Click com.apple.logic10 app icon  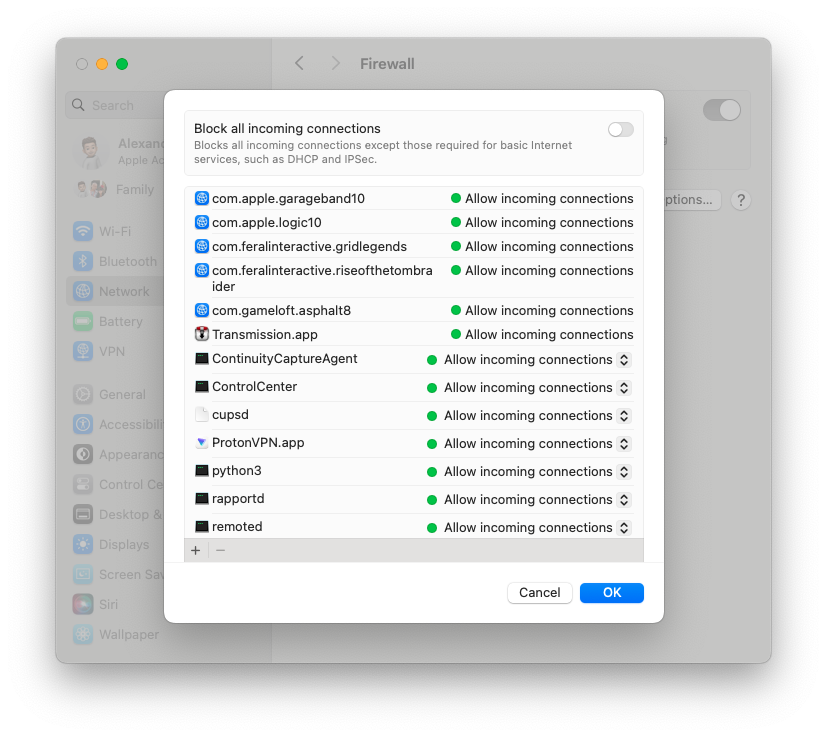(x=202, y=222)
